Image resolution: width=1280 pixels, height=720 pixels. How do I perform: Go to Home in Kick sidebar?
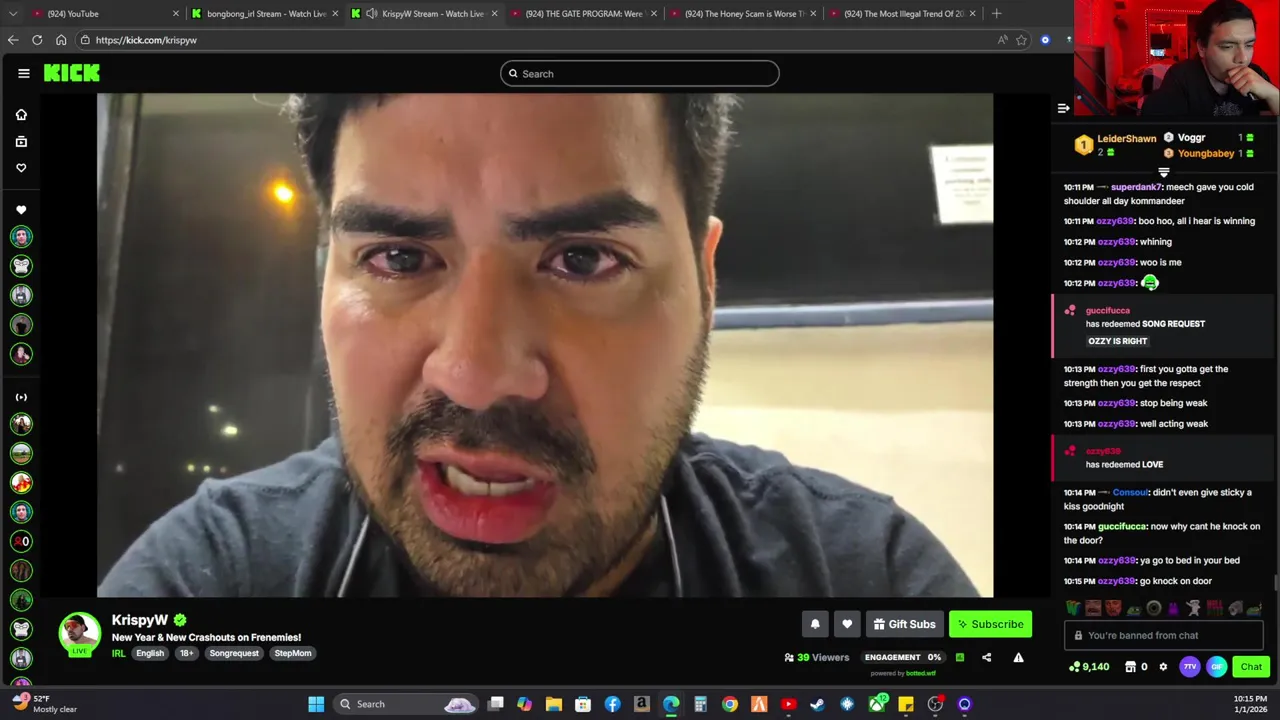click(x=21, y=114)
